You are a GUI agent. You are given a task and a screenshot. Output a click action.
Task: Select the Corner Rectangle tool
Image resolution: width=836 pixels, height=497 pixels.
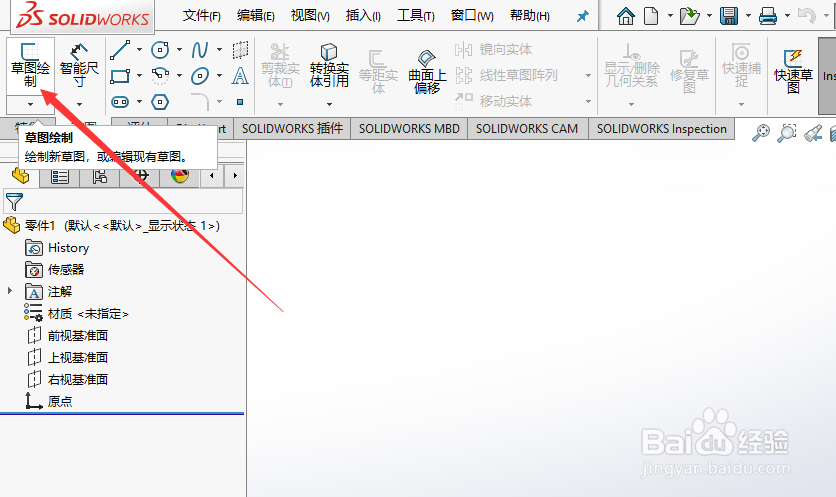click(120, 76)
